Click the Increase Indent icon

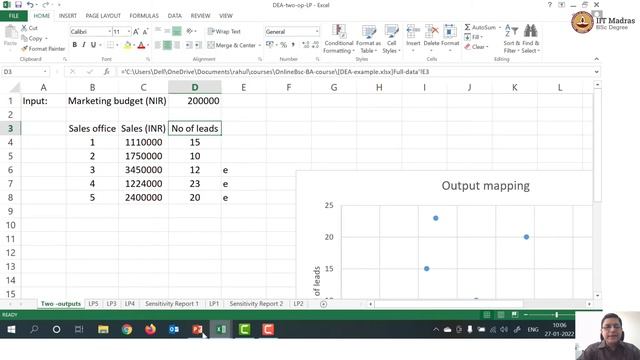point(198,45)
